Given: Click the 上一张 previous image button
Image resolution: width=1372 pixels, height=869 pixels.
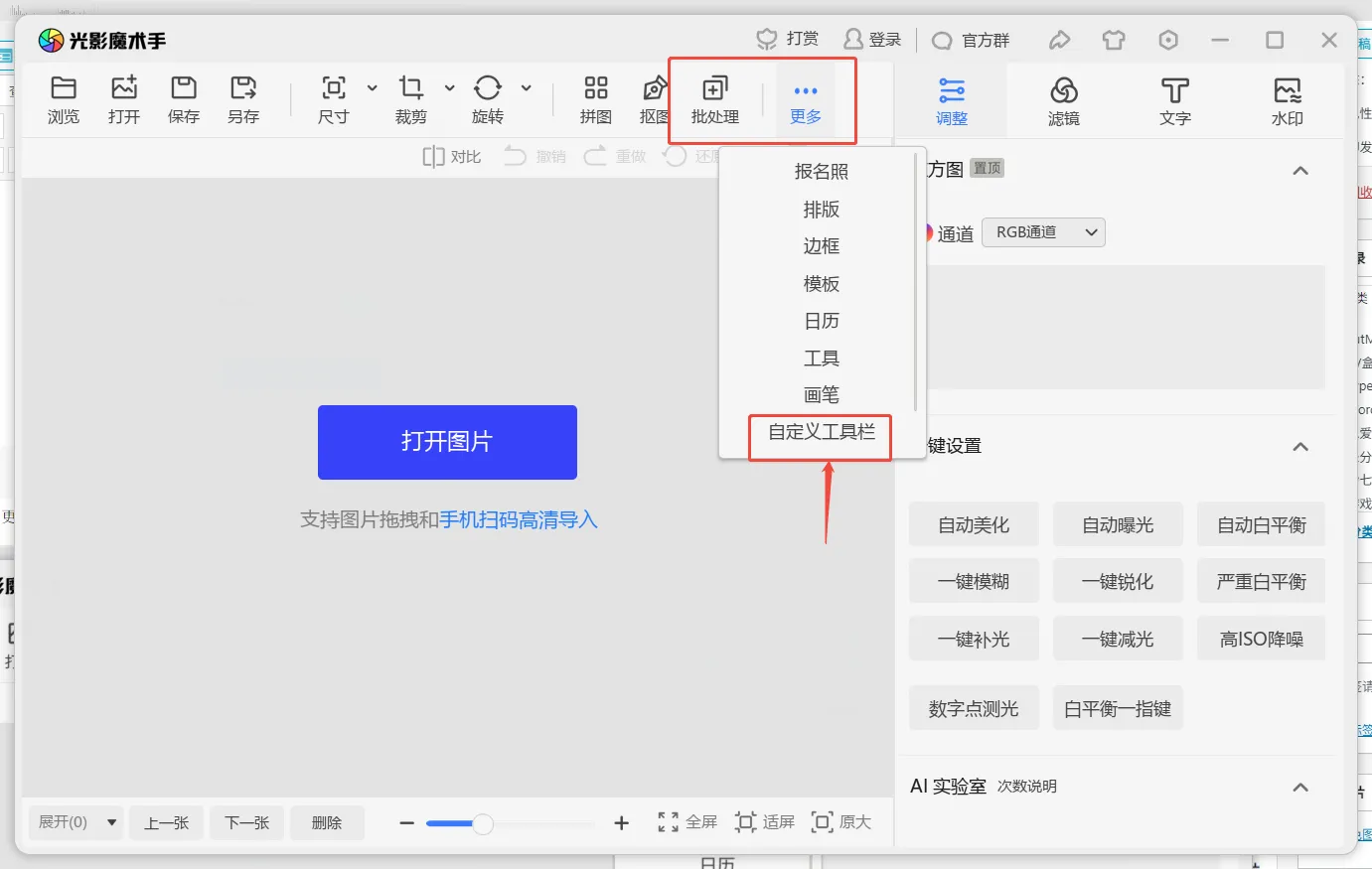Looking at the screenshot, I should tap(167, 822).
